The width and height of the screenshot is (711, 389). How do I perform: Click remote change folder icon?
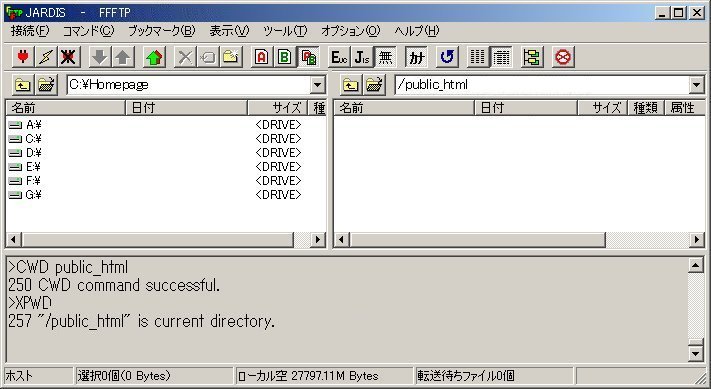pyautogui.click(x=374, y=84)
